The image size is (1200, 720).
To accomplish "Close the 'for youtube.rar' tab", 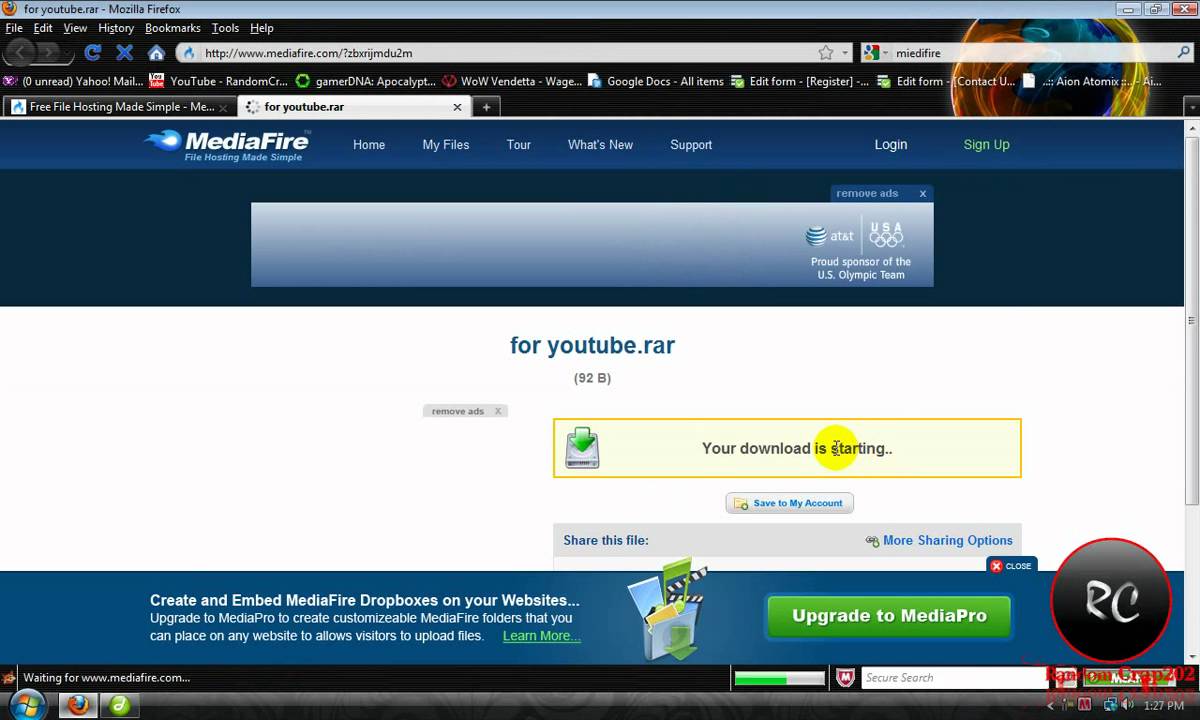I will [x=458, y=107].
